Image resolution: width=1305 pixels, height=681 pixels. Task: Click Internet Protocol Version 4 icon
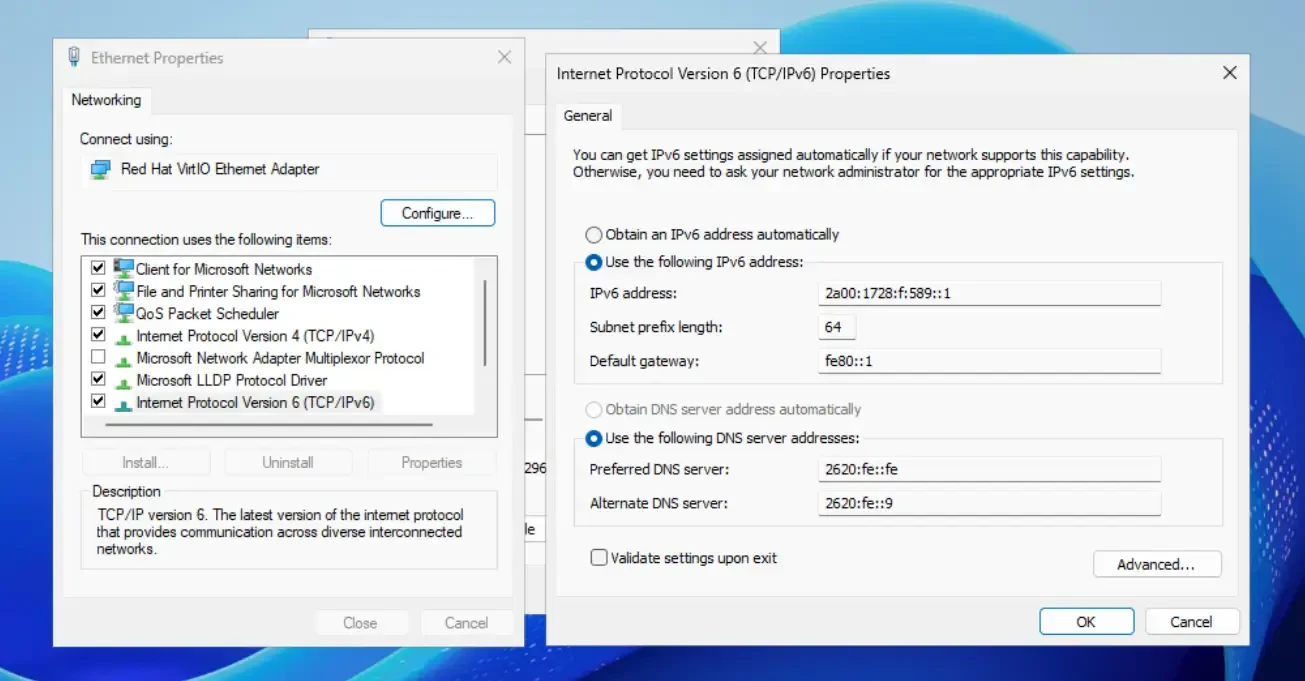tap(123, 336)
